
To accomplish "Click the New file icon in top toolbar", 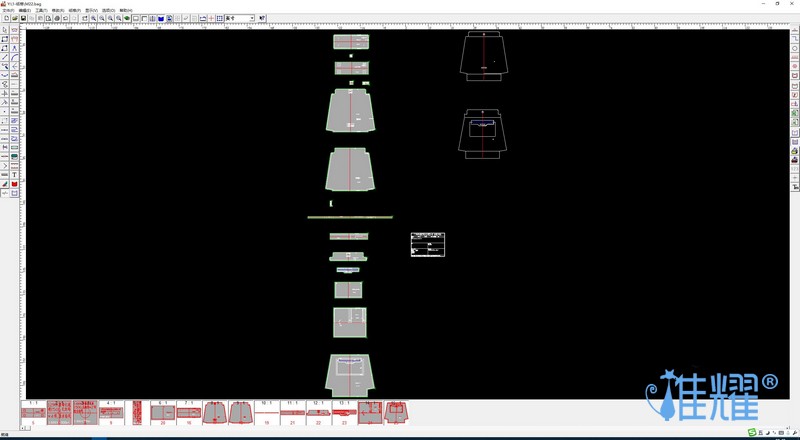I will pos(6,18).
